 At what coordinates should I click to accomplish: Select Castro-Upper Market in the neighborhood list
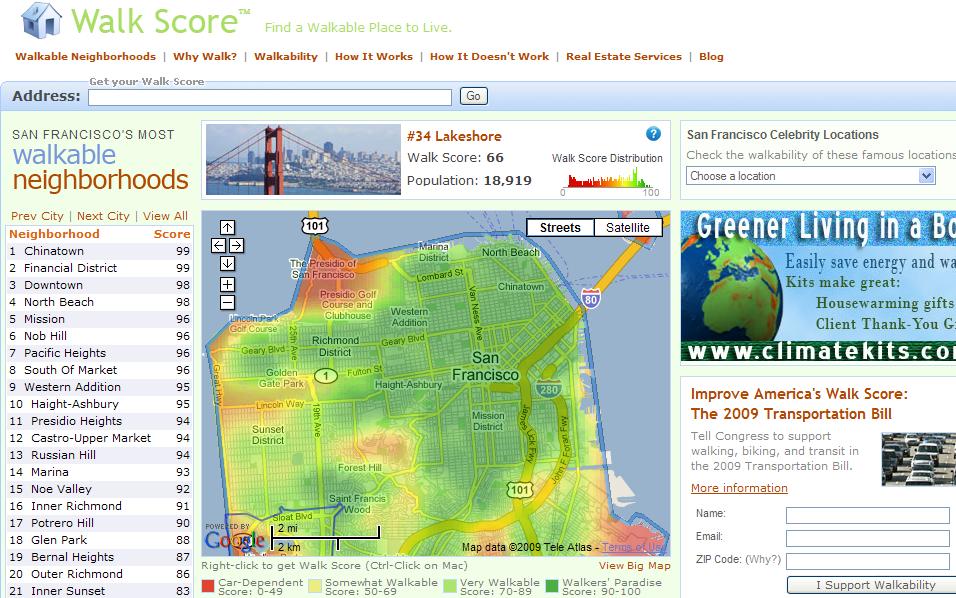[99, 438]
